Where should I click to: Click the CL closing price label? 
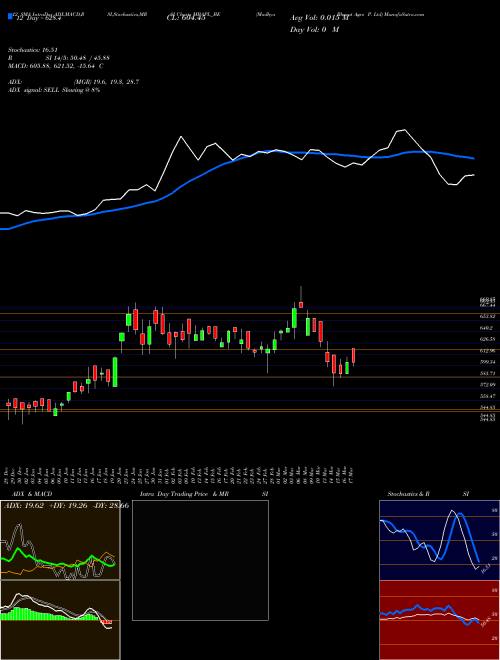[x=186, y=18]
